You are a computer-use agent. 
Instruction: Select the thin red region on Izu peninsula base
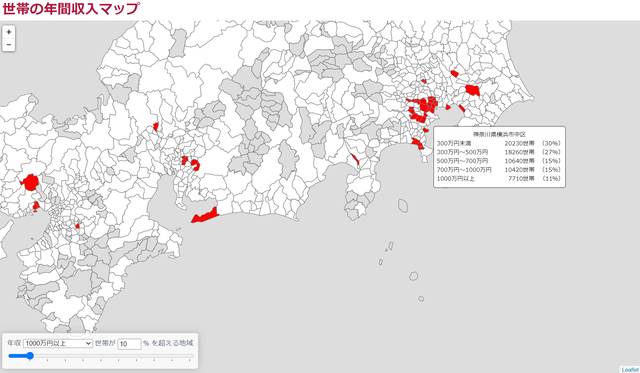click(x=354, y=159)
